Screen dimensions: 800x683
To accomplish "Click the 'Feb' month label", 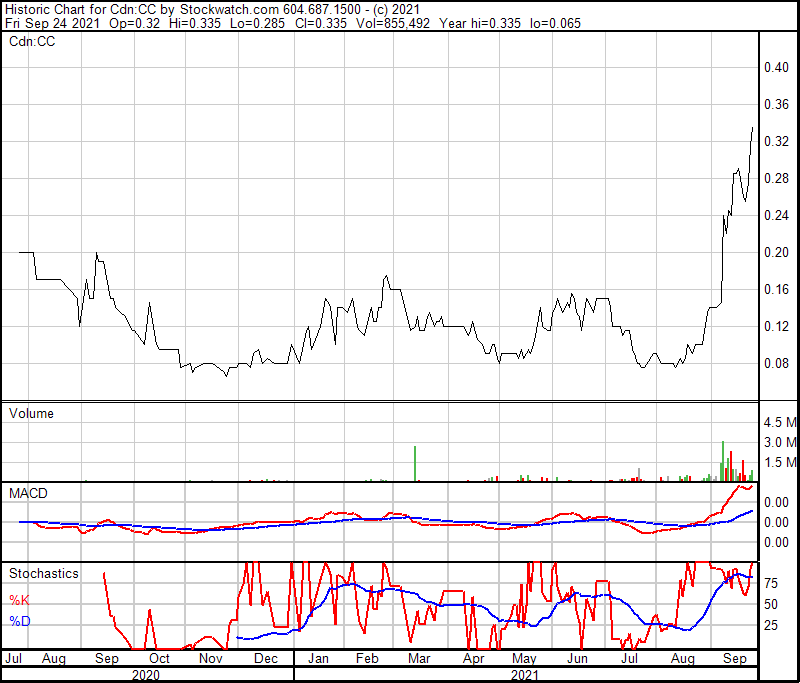I will 367,659.
